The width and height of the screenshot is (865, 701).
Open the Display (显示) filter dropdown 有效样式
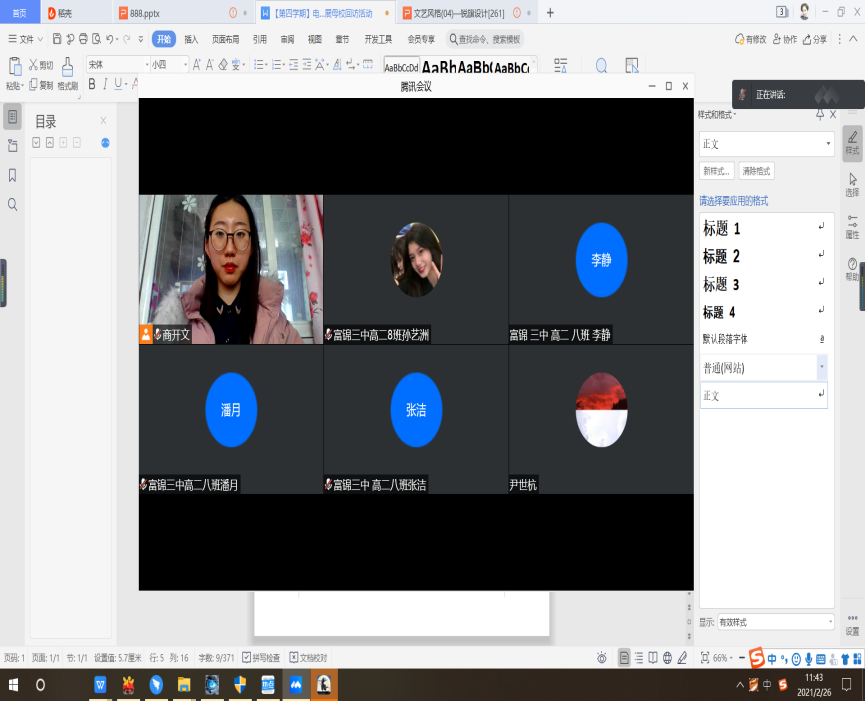[x=775, y=622]
